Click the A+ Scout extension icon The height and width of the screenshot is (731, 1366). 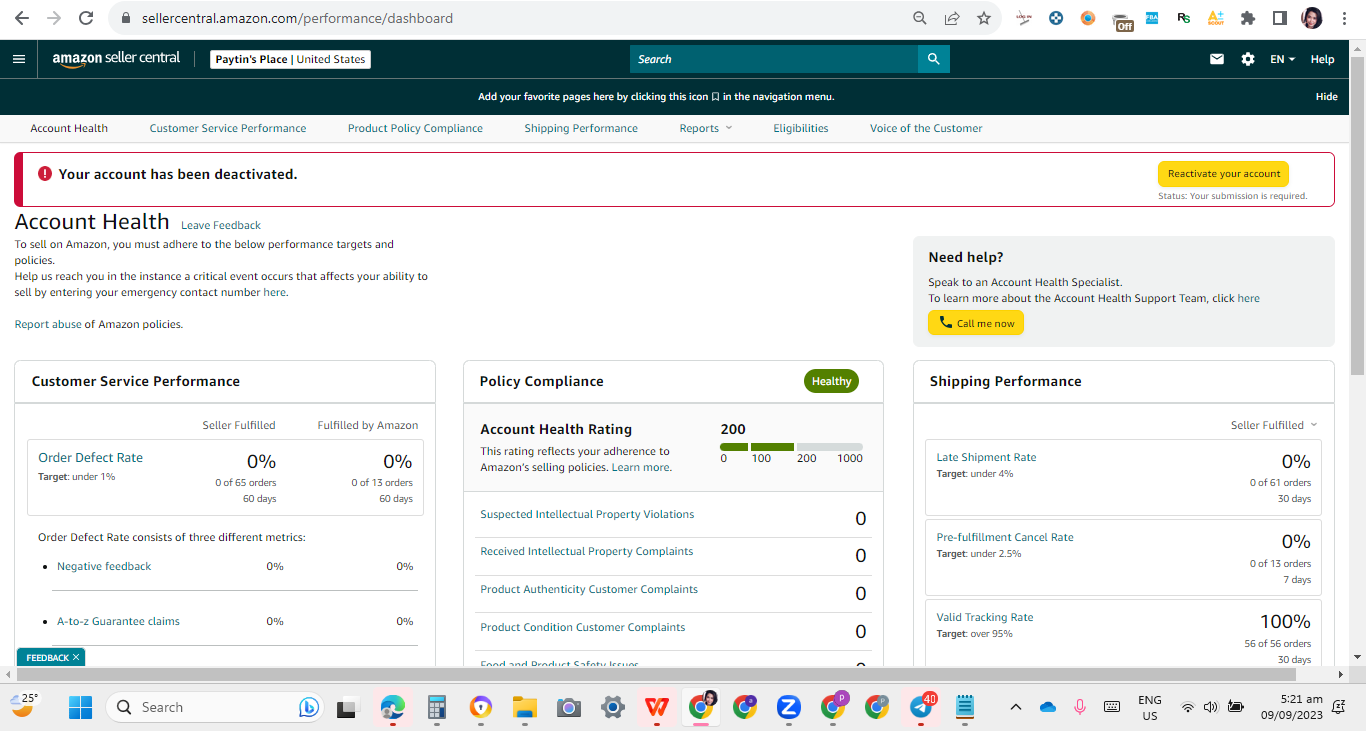1215,18
